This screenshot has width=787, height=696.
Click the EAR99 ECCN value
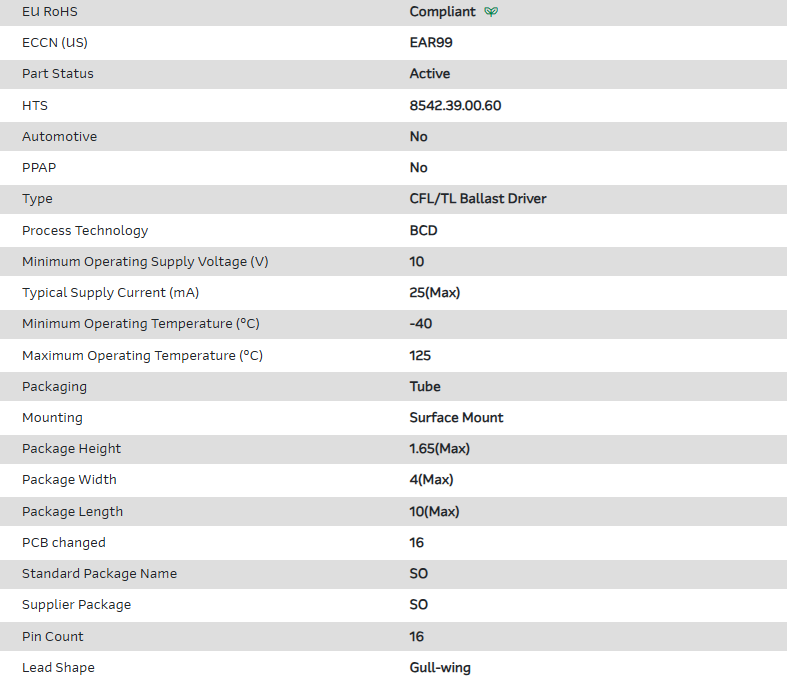pos(431,43)
